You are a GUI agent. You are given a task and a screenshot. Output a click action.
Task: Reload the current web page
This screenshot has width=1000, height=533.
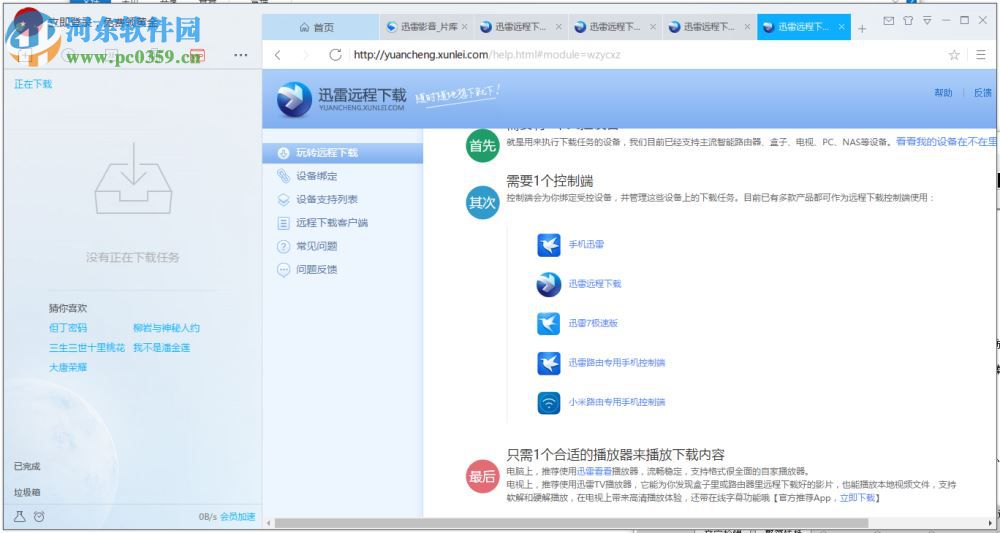click(x=335, y=55)
